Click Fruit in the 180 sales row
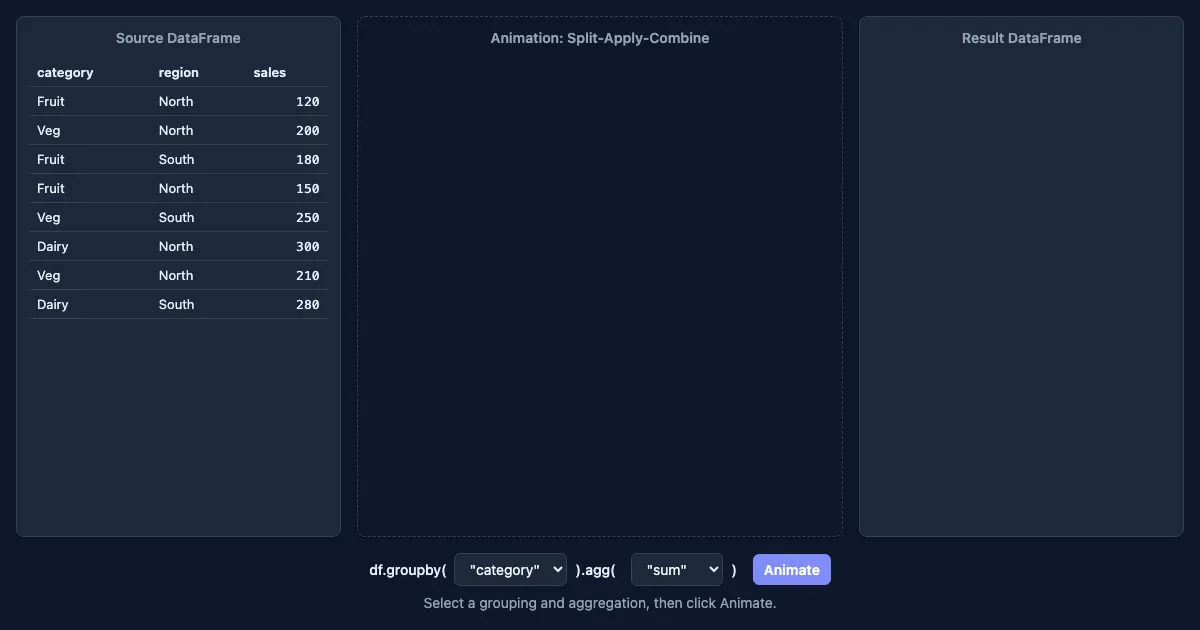 [x=51, y=160]
